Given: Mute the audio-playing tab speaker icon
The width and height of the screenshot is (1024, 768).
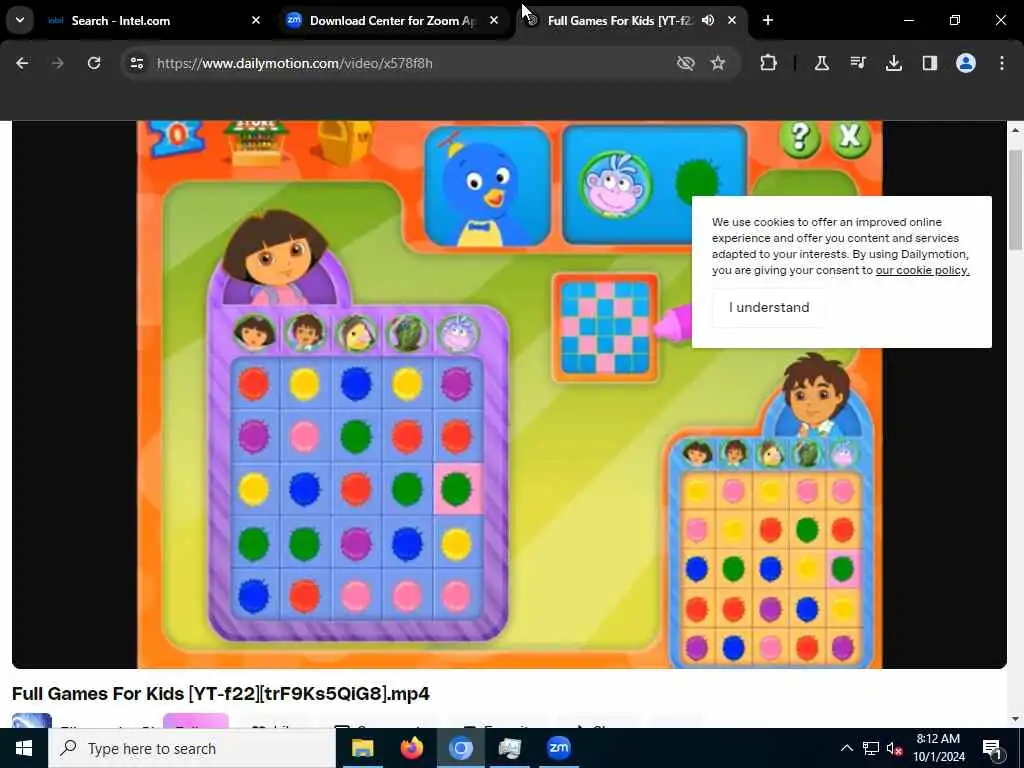Looking at the screenshot, I should pos(708,20).
